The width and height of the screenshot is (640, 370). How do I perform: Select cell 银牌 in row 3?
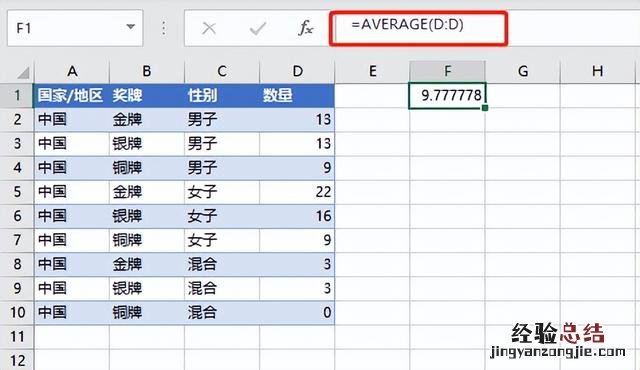point(147,144)
